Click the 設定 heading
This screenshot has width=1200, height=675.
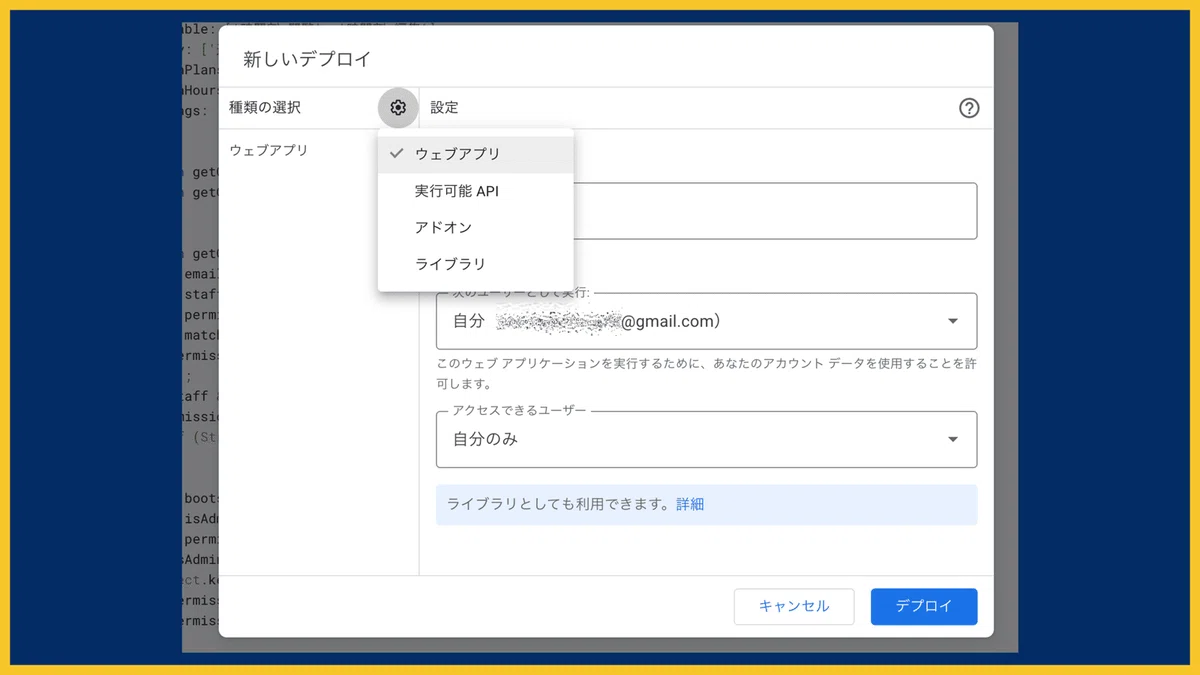tap(444, 108)
